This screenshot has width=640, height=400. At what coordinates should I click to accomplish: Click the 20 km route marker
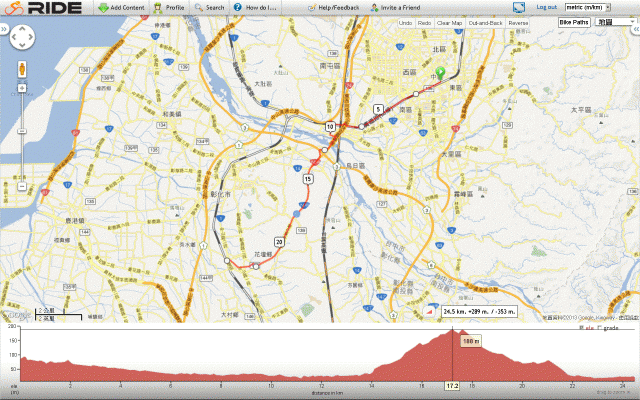[x=279, y=242]
